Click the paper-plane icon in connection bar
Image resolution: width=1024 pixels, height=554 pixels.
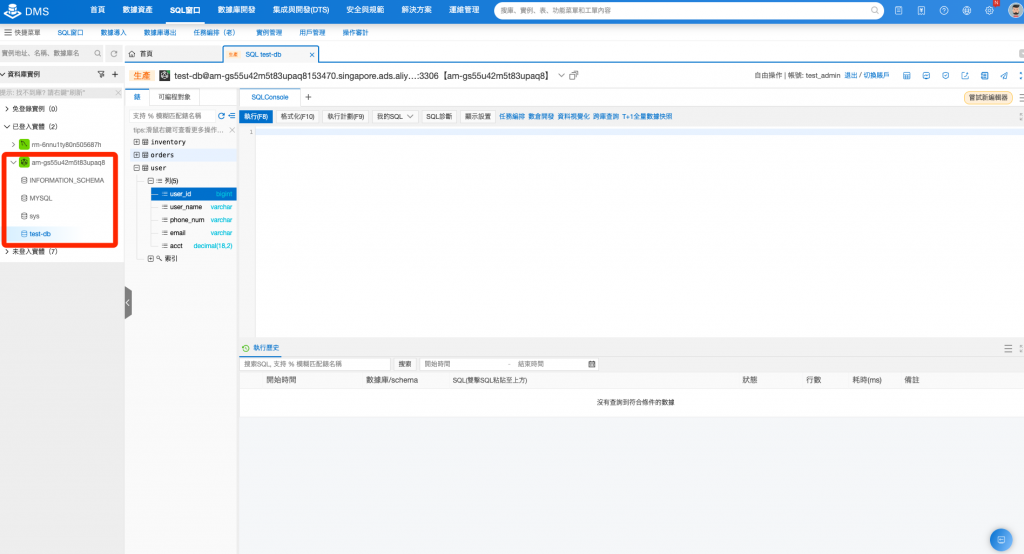click(x=1004, y=76)
